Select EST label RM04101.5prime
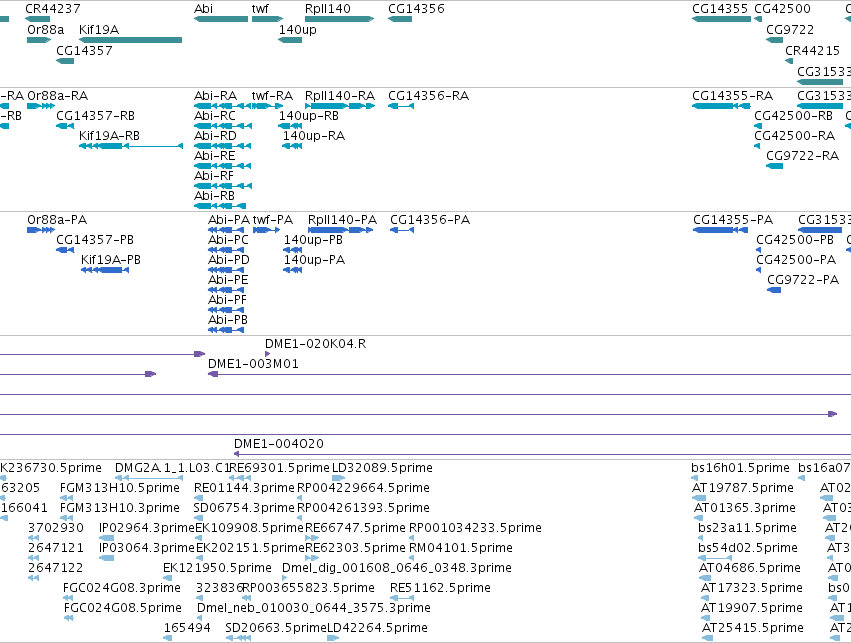 461,548
